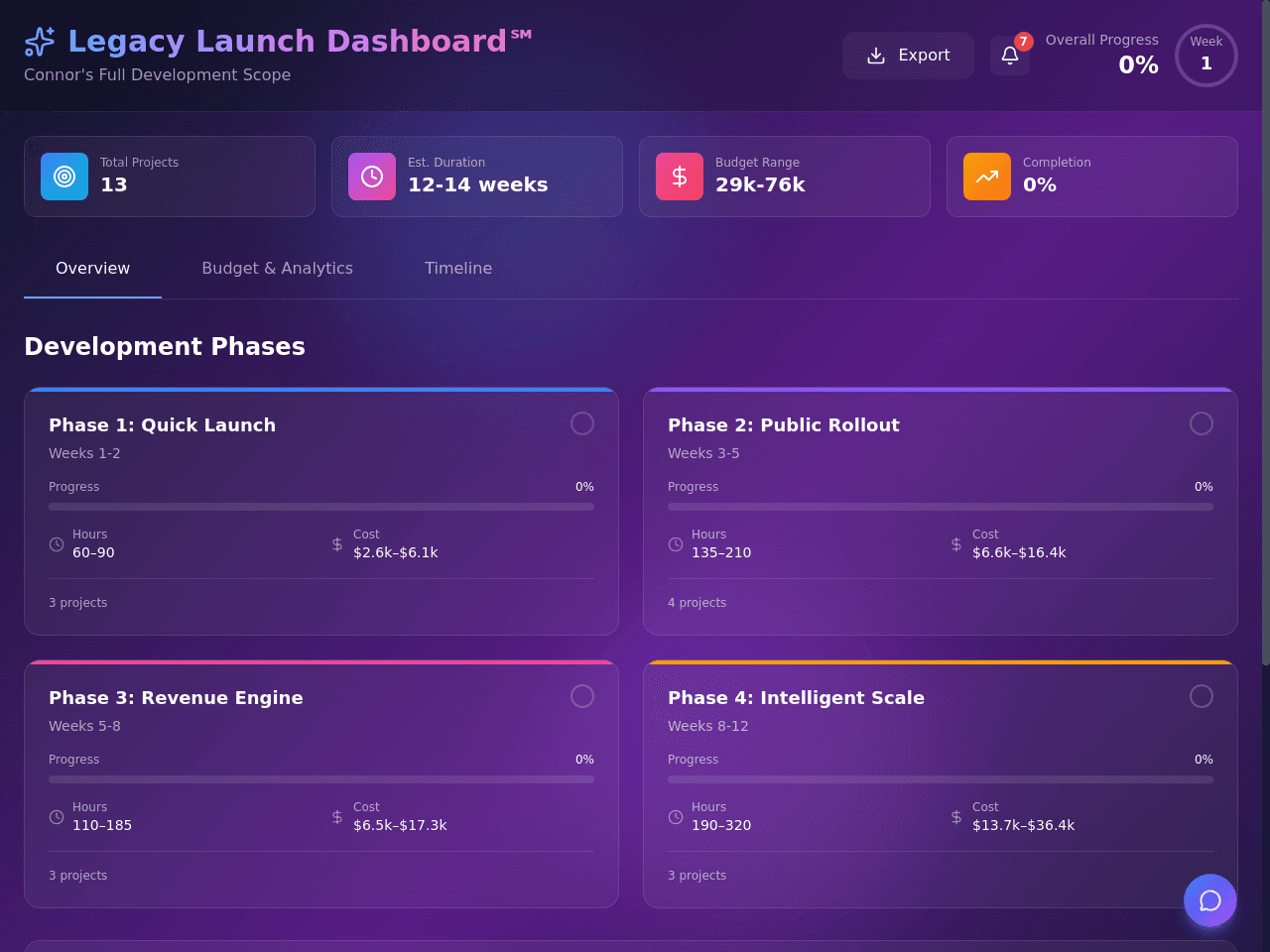
Task: Click the "190–320" hours value
Action: coord(721,825)
